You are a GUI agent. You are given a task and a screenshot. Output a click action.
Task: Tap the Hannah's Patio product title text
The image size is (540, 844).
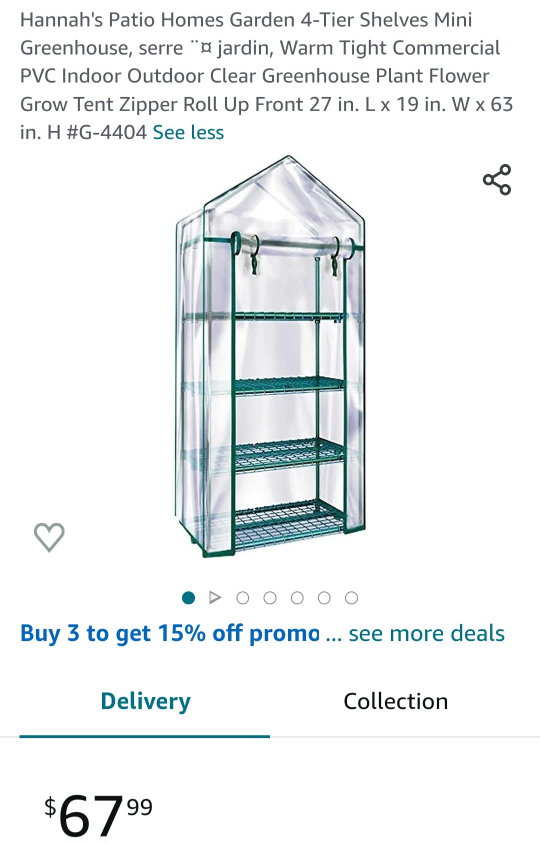click(x=267, y=76)
